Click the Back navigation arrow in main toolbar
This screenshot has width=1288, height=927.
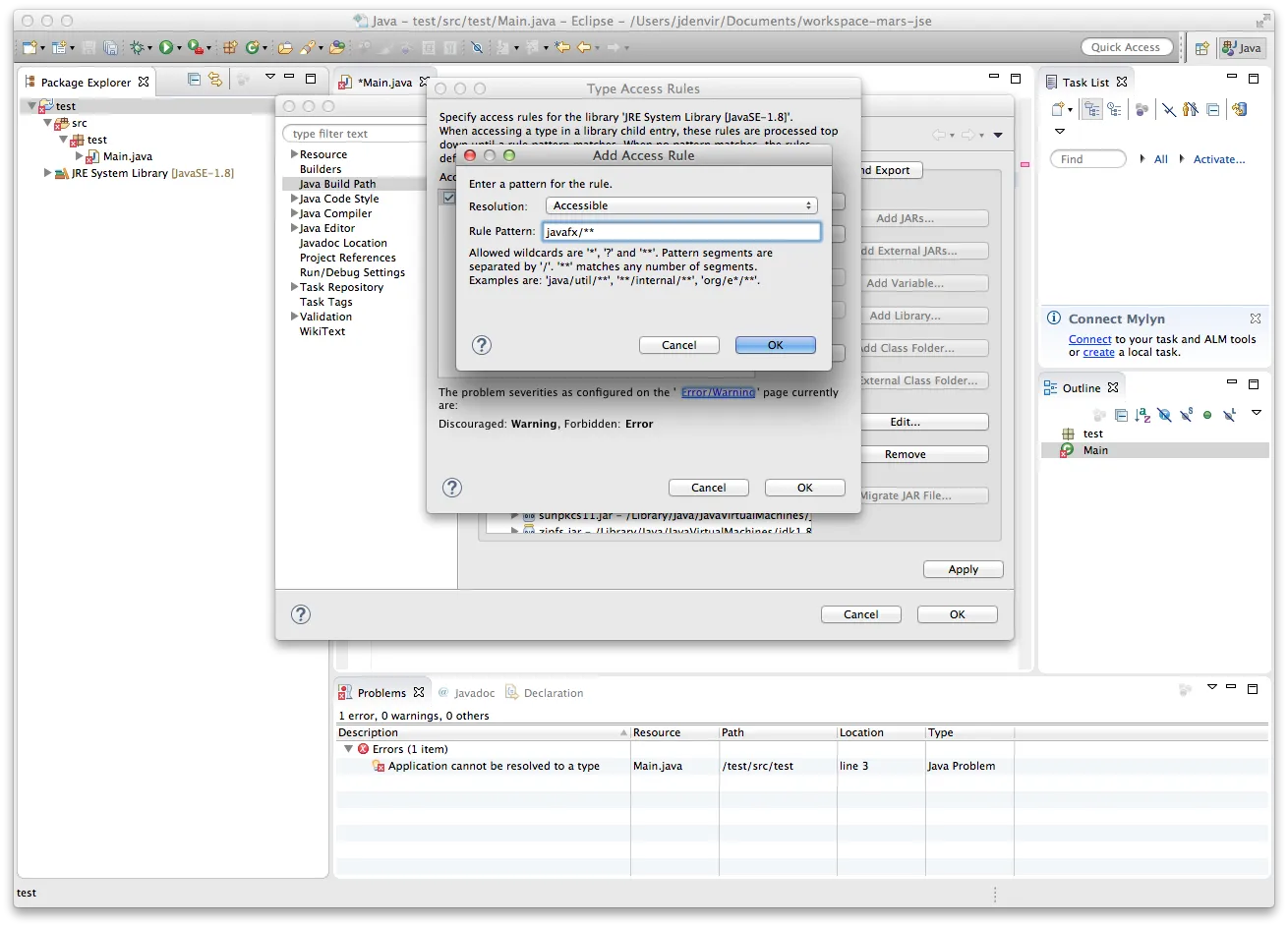coord(584,47)
